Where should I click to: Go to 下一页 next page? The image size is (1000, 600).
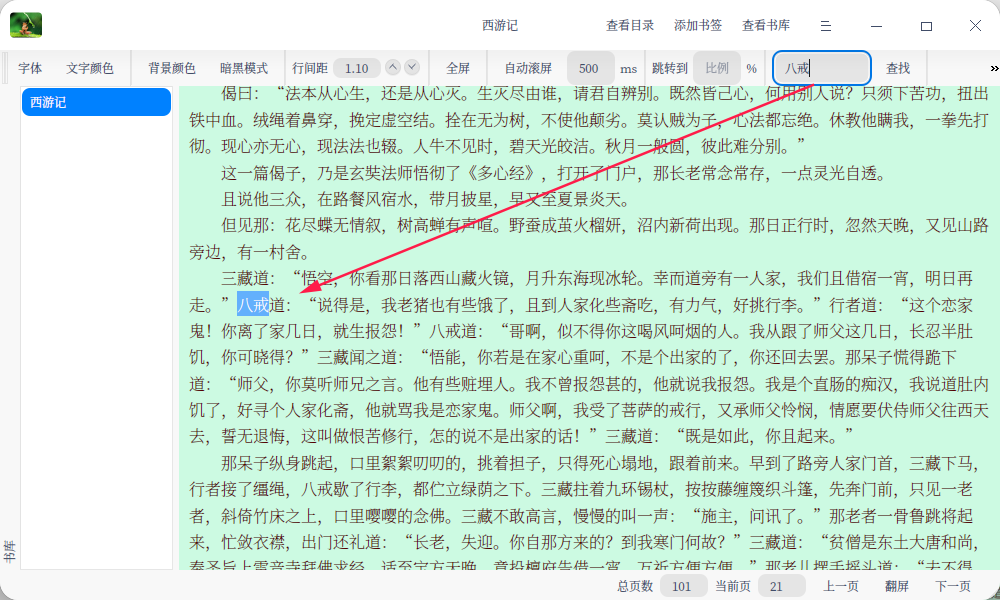[x=953, y=586]
